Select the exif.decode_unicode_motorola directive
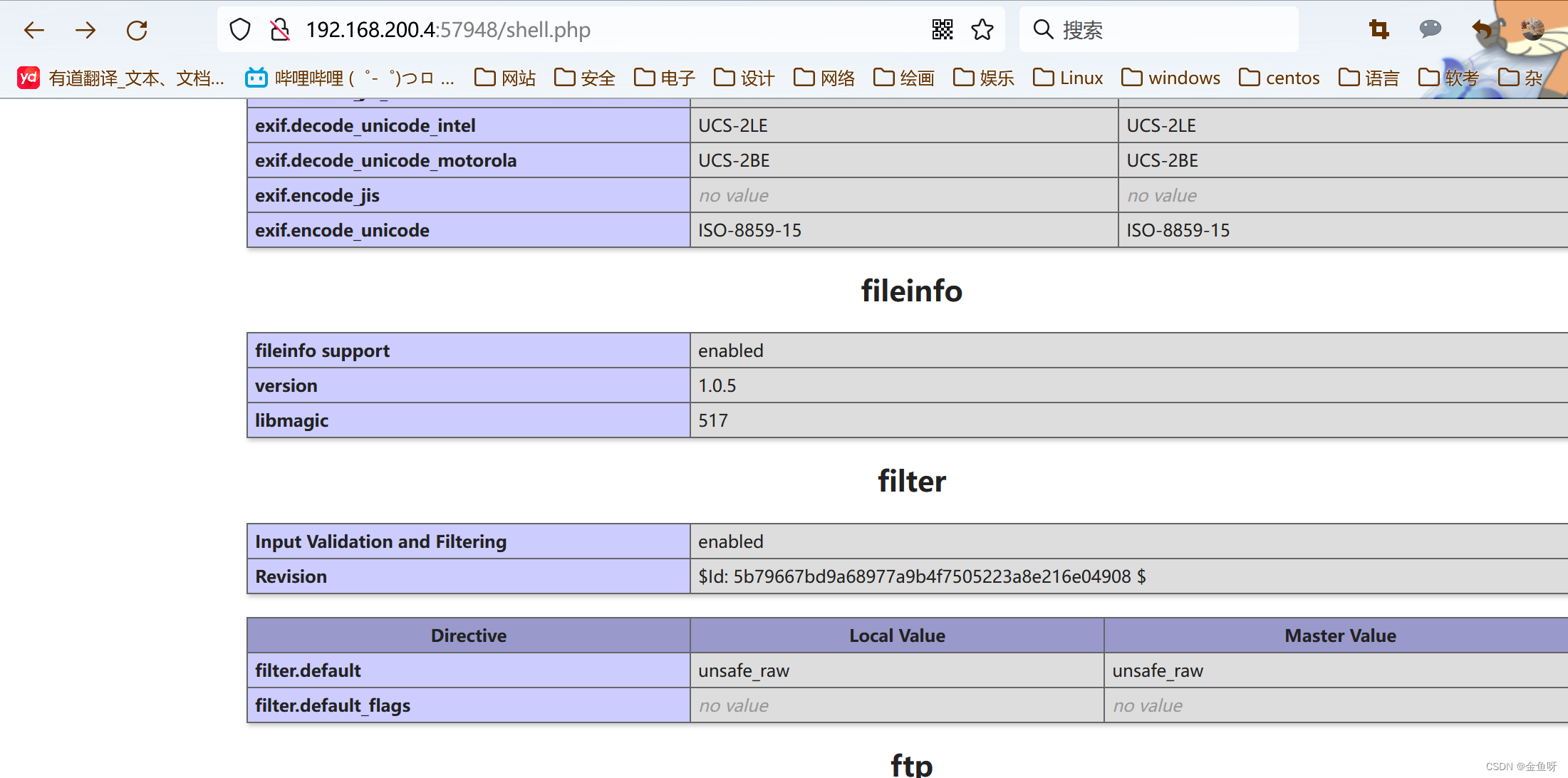The width and height of the screenshot is (1568, 778). [385, 160]
